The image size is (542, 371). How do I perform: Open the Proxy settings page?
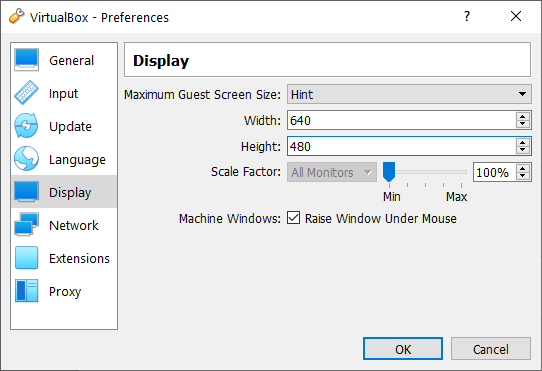click(64, 291)
